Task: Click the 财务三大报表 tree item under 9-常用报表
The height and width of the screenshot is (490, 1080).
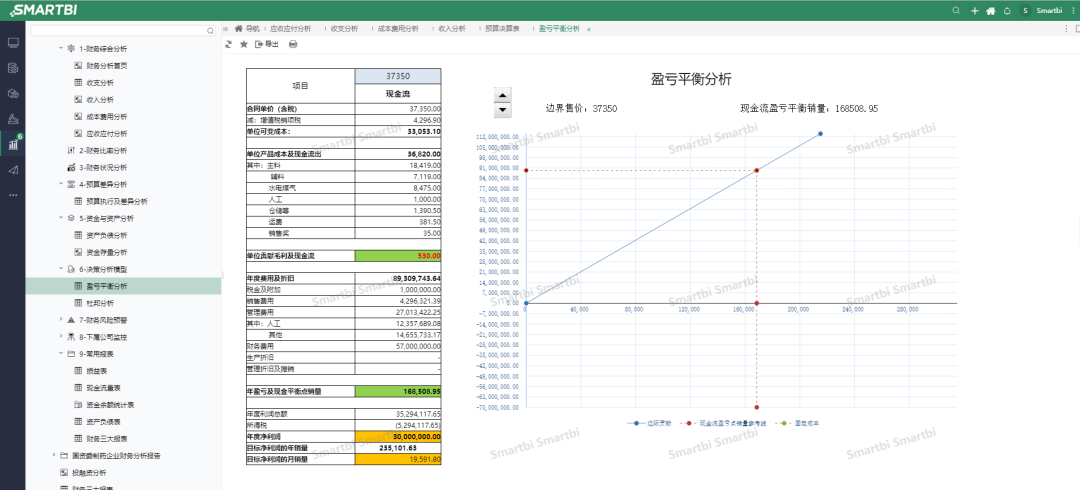Action: [x=107, y=438]
